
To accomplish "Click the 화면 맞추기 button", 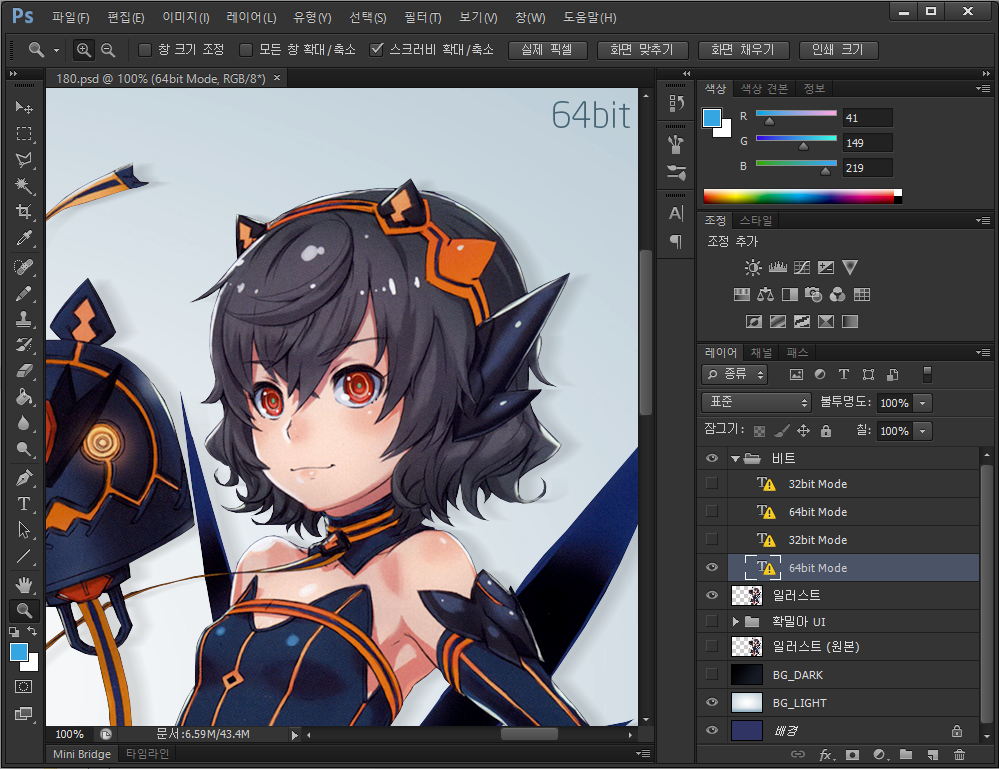I will (643, 50).
